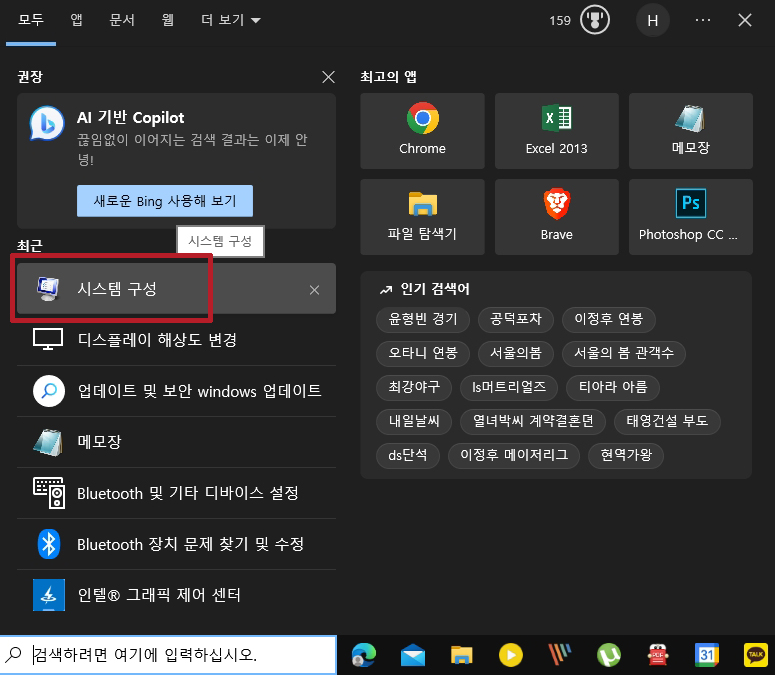Close the search panel with X

745,20
